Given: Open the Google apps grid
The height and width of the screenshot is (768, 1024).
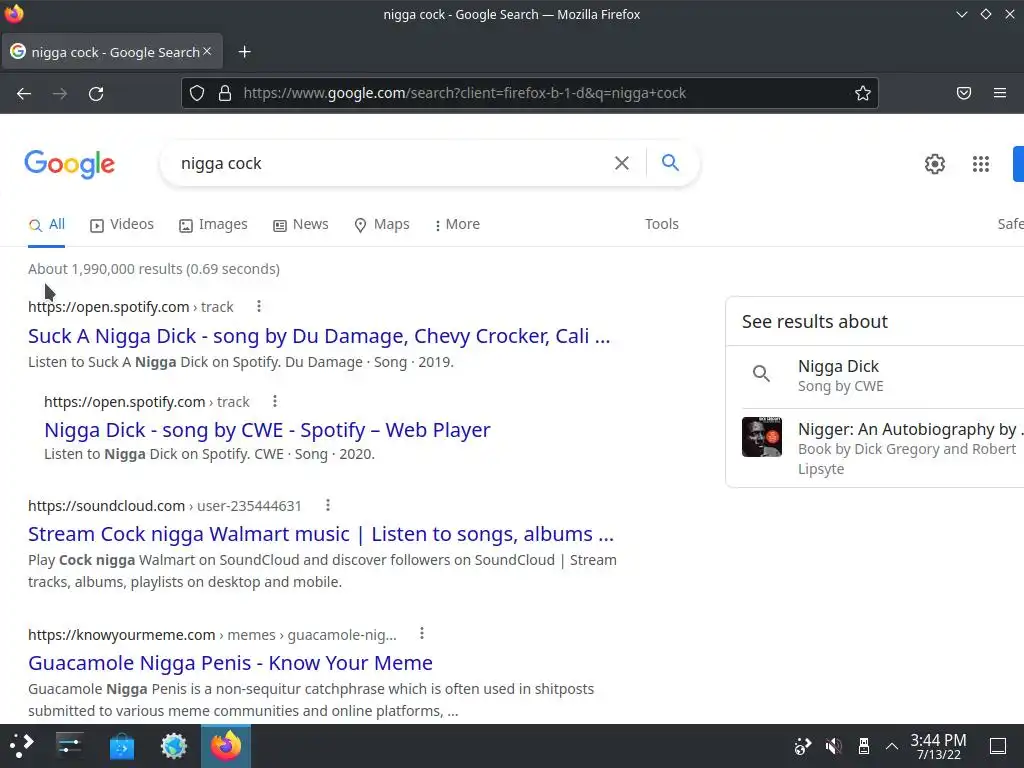Looking at the screenshot, I should coord(980,164).
